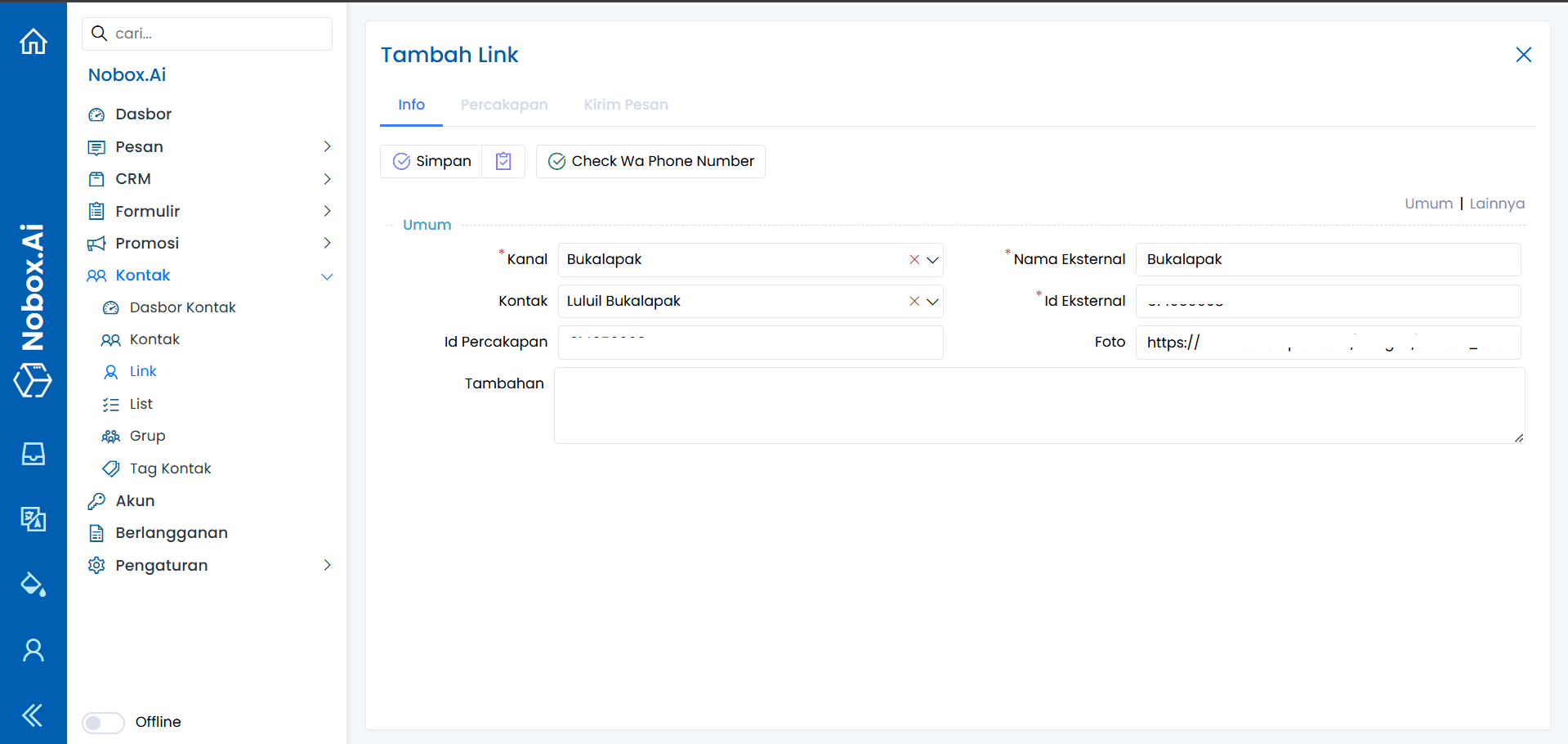1568x744 pixels.
Task: Open the inbox tray icon in the sidebar
Action: 33,454
